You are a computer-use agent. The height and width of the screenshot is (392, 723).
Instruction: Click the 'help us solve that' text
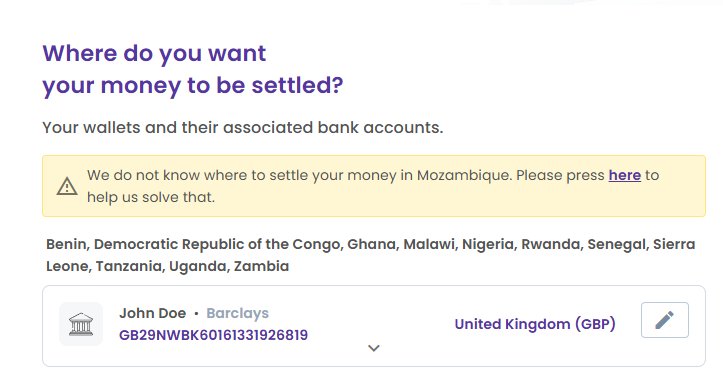(151, 197)
